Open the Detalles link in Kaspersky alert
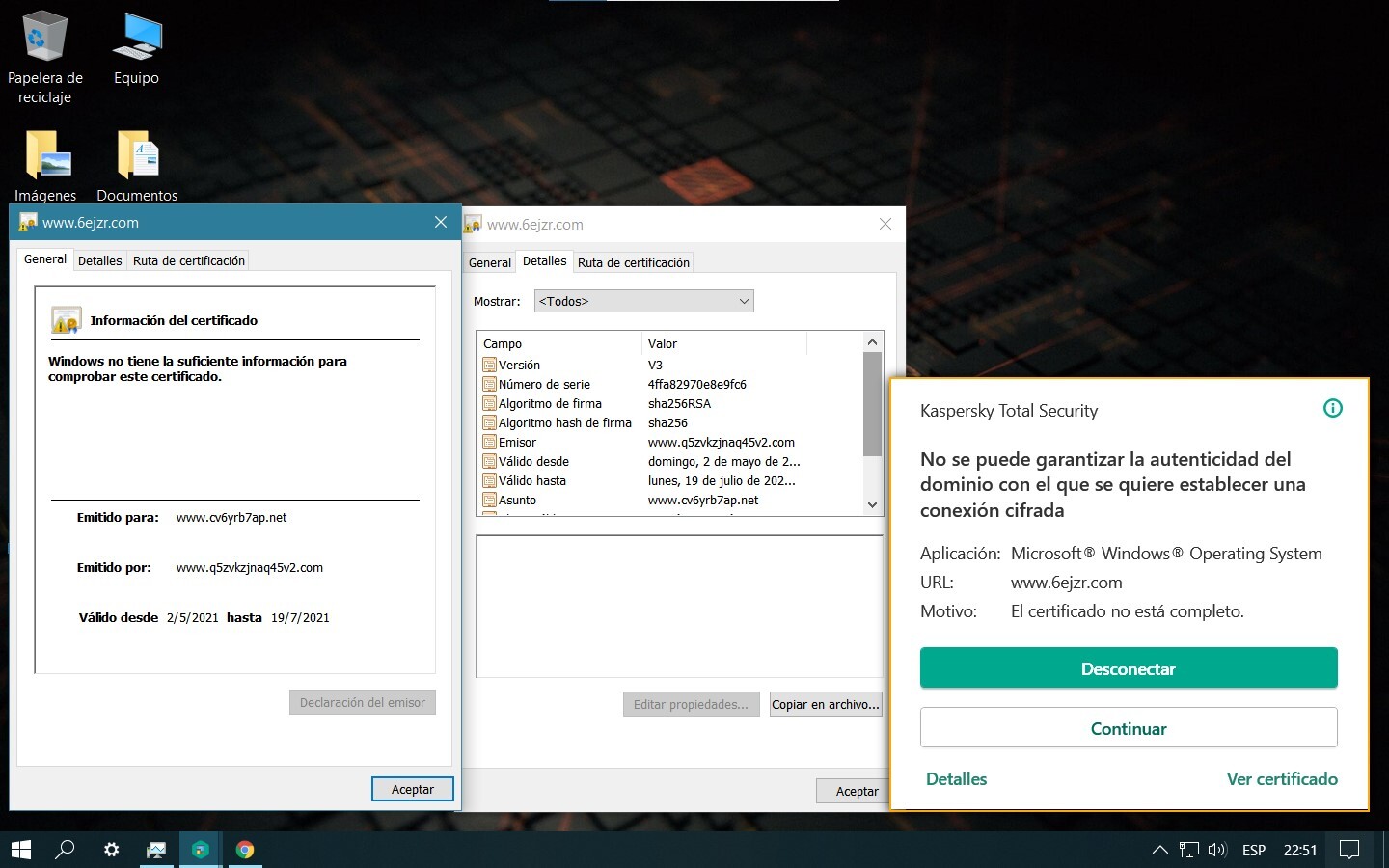 [956, 779]
